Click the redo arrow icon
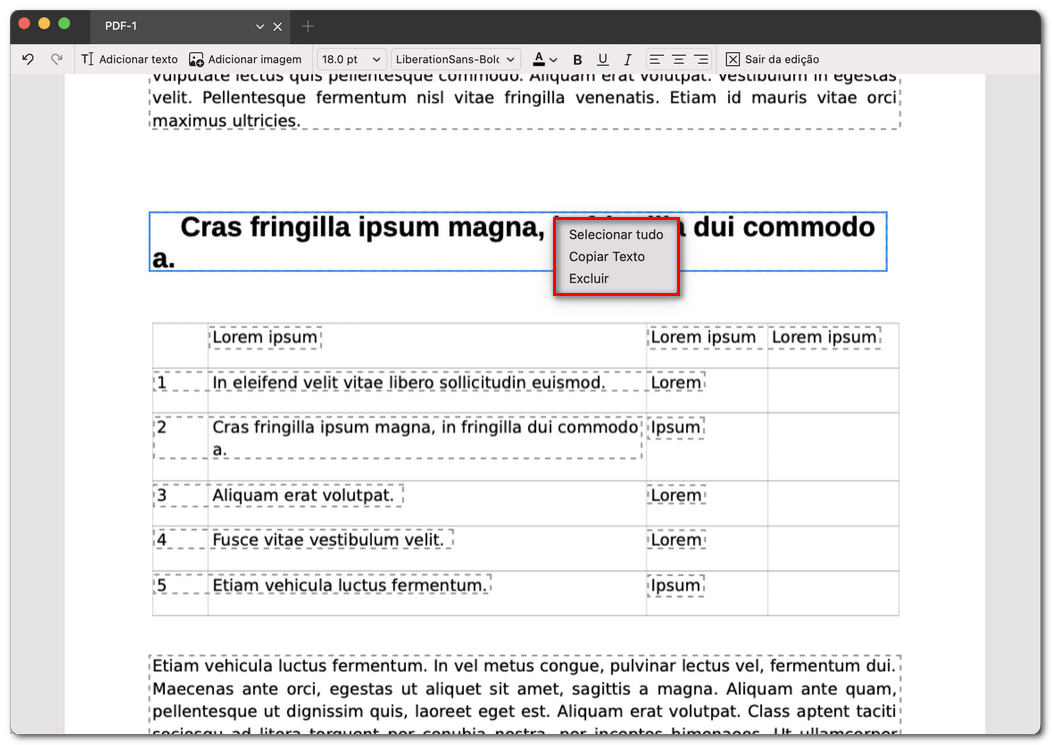The height and width of the screenshot is (745, 1052). click(57, 59)
